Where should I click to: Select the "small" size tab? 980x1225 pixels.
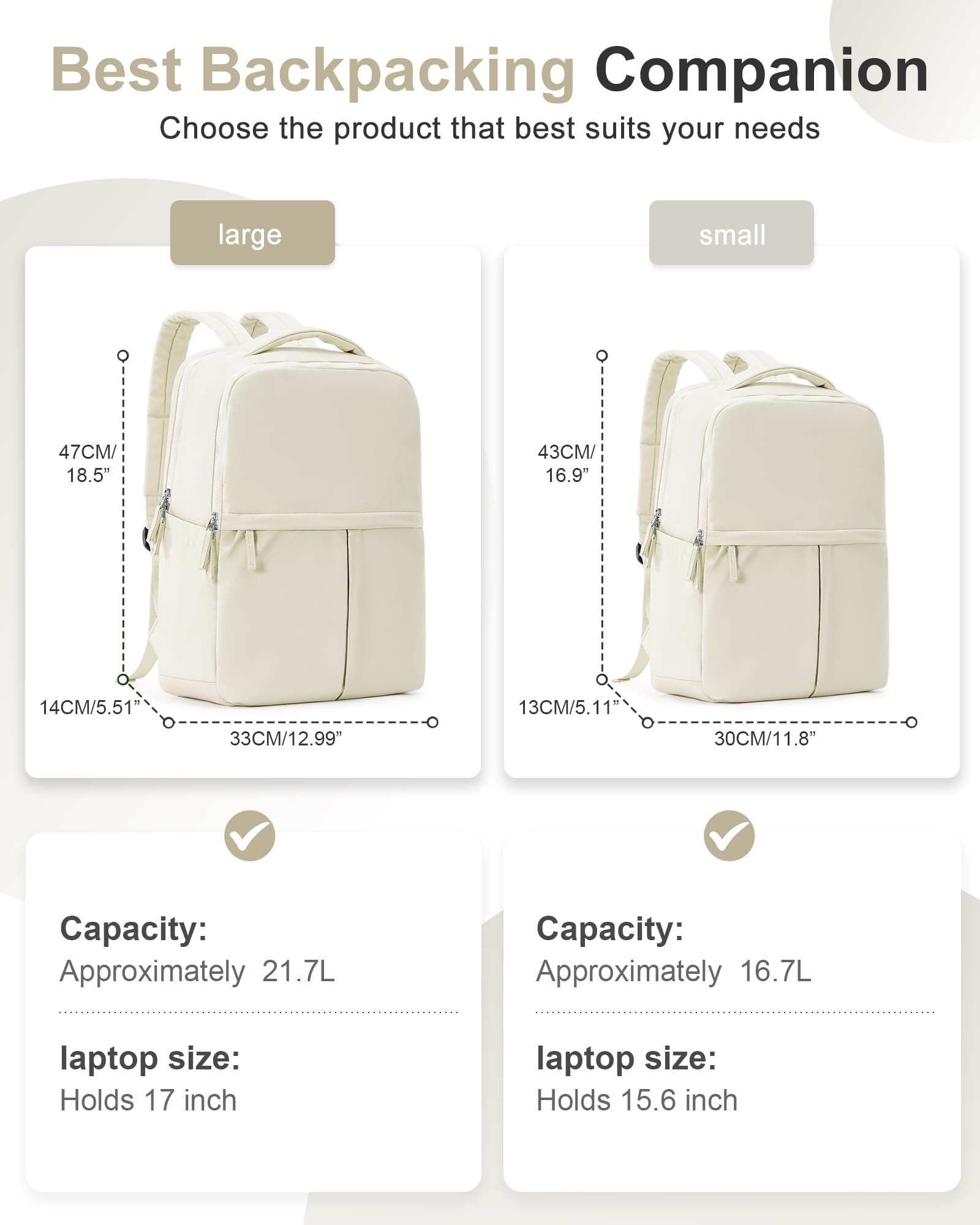point(731,233)
